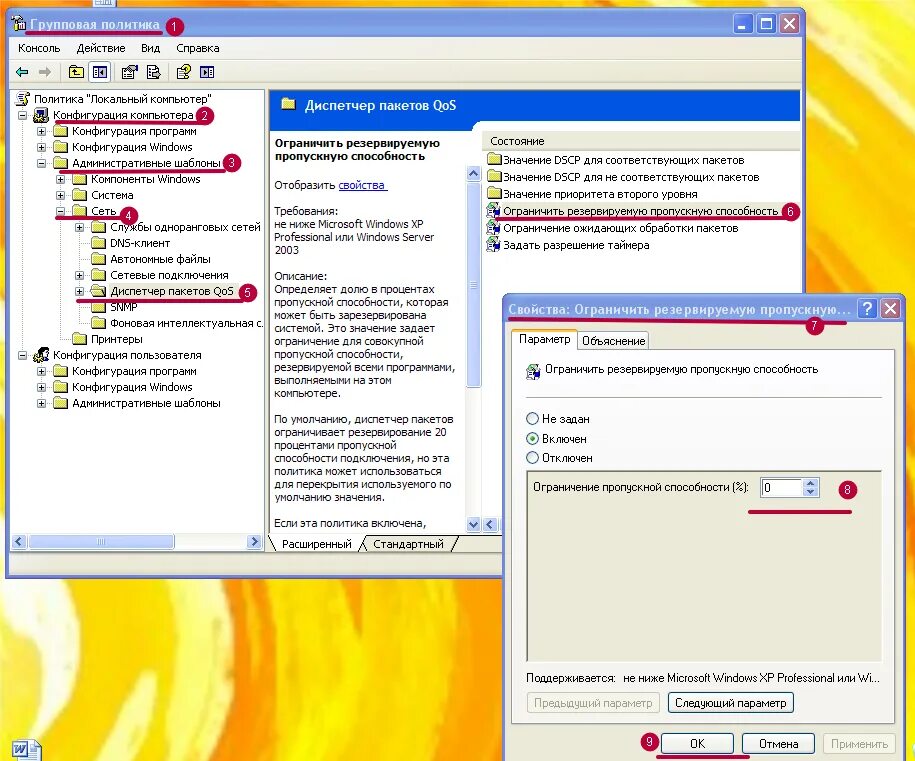Open the Консоль menu
The width and height of the screenshot is (915, 761).
(39, 48)
